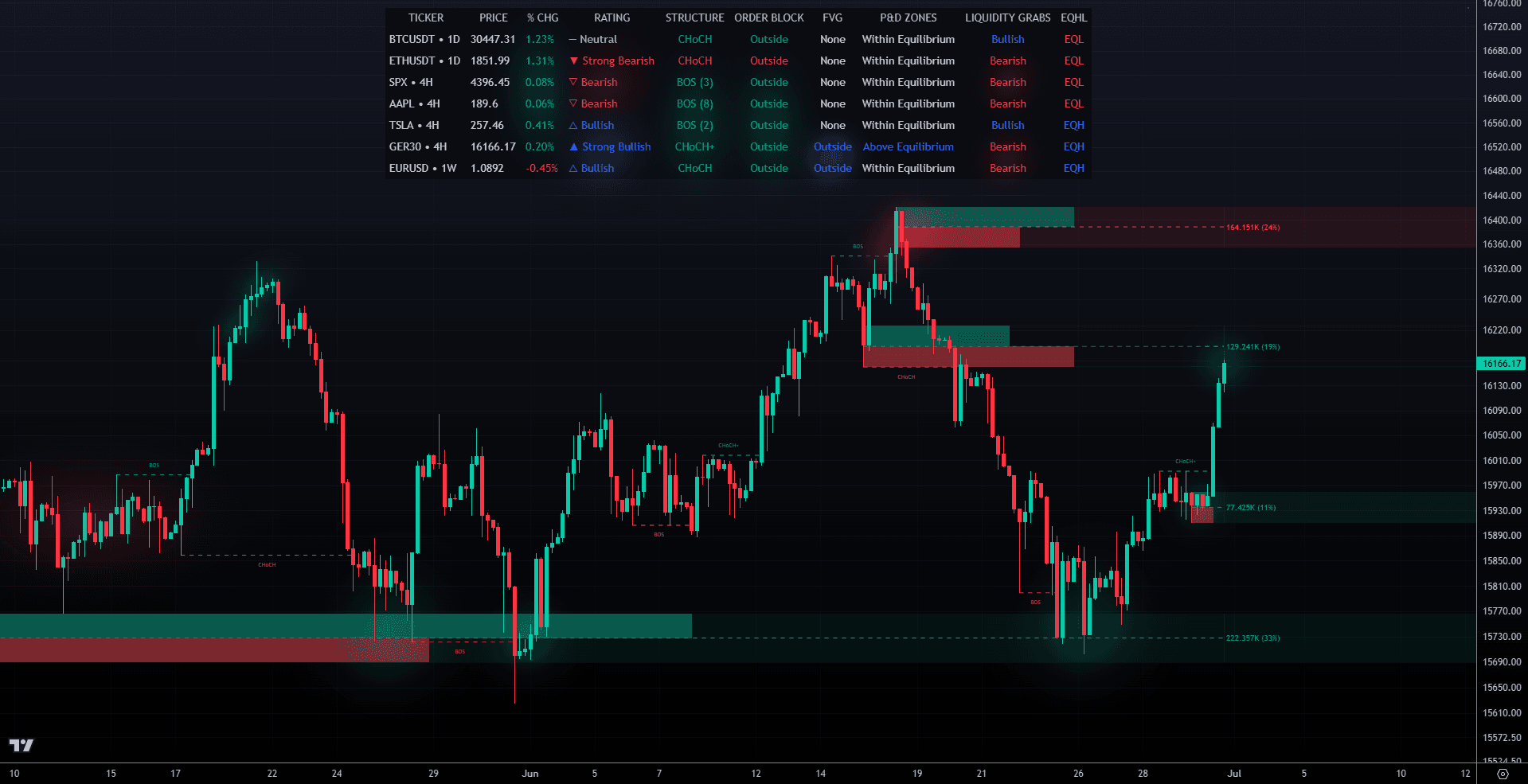1528x784 pixels.
Task: Open the BTCUSDT ticker entry
Action: (x=424, y=39)
